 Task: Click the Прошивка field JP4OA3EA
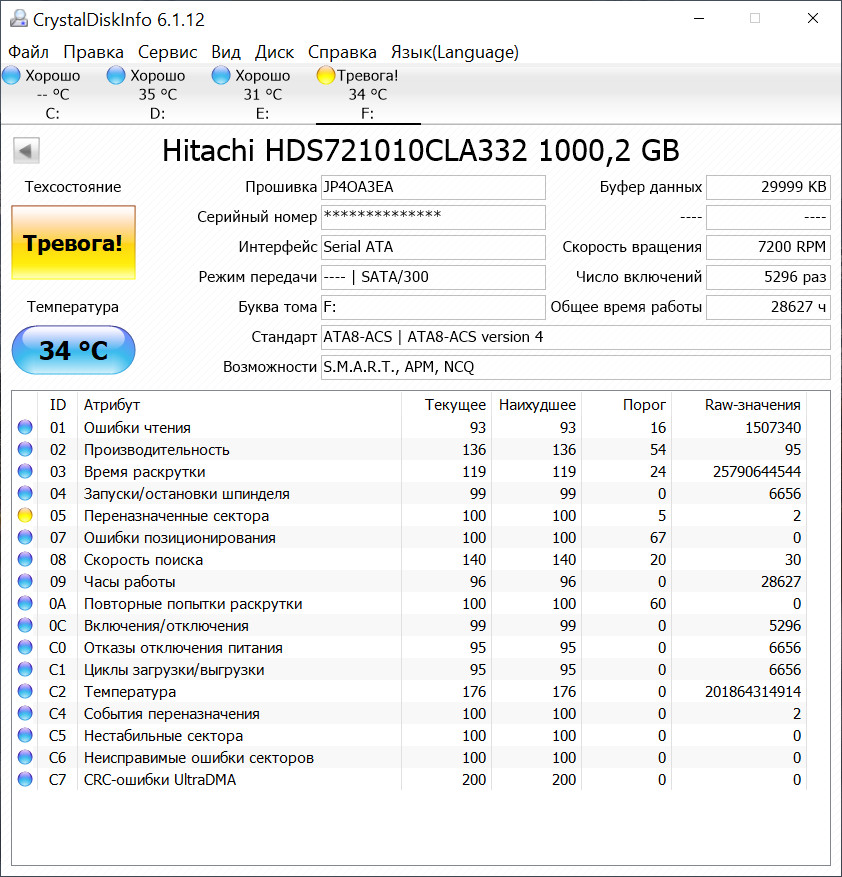click(433, 187)
